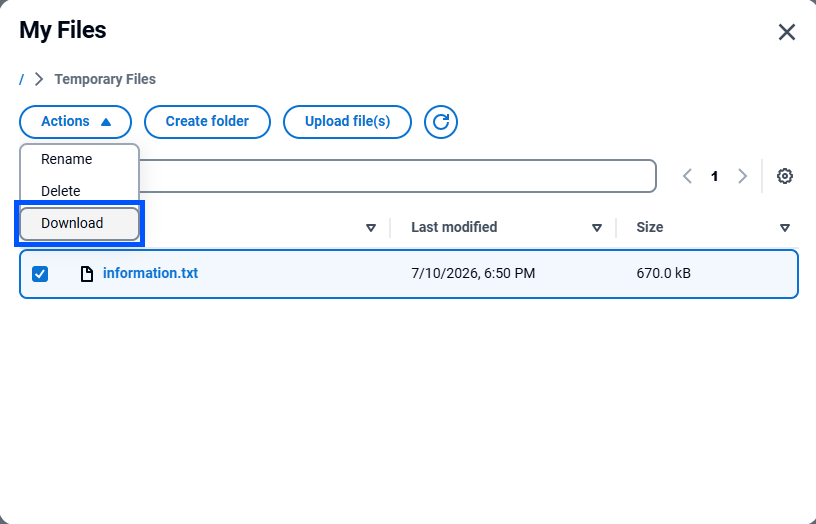Screen dimensions: 816x524
Task: Choose Download from the Actions menu
Action: [x=80, y=223]
